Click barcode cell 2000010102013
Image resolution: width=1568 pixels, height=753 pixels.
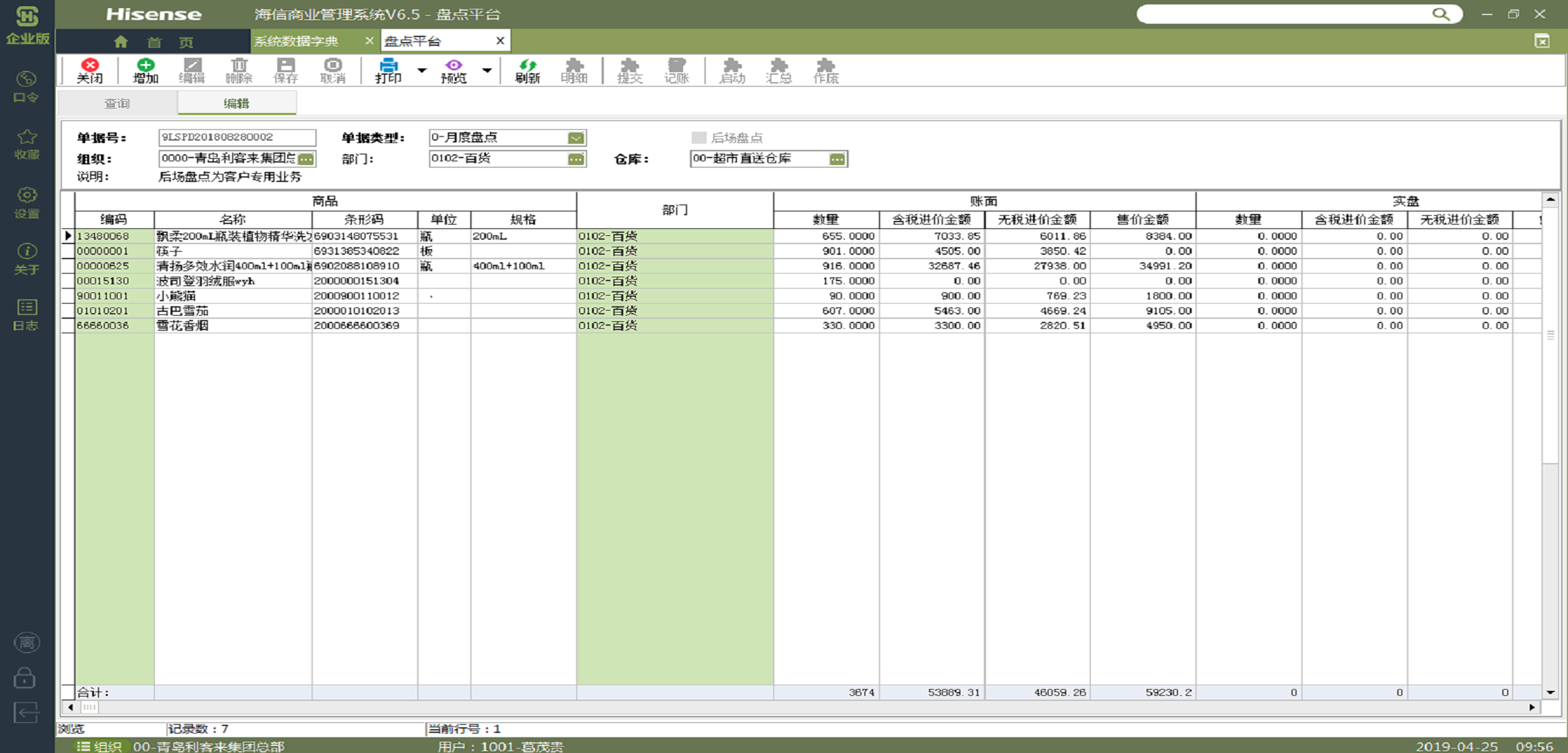364,311
